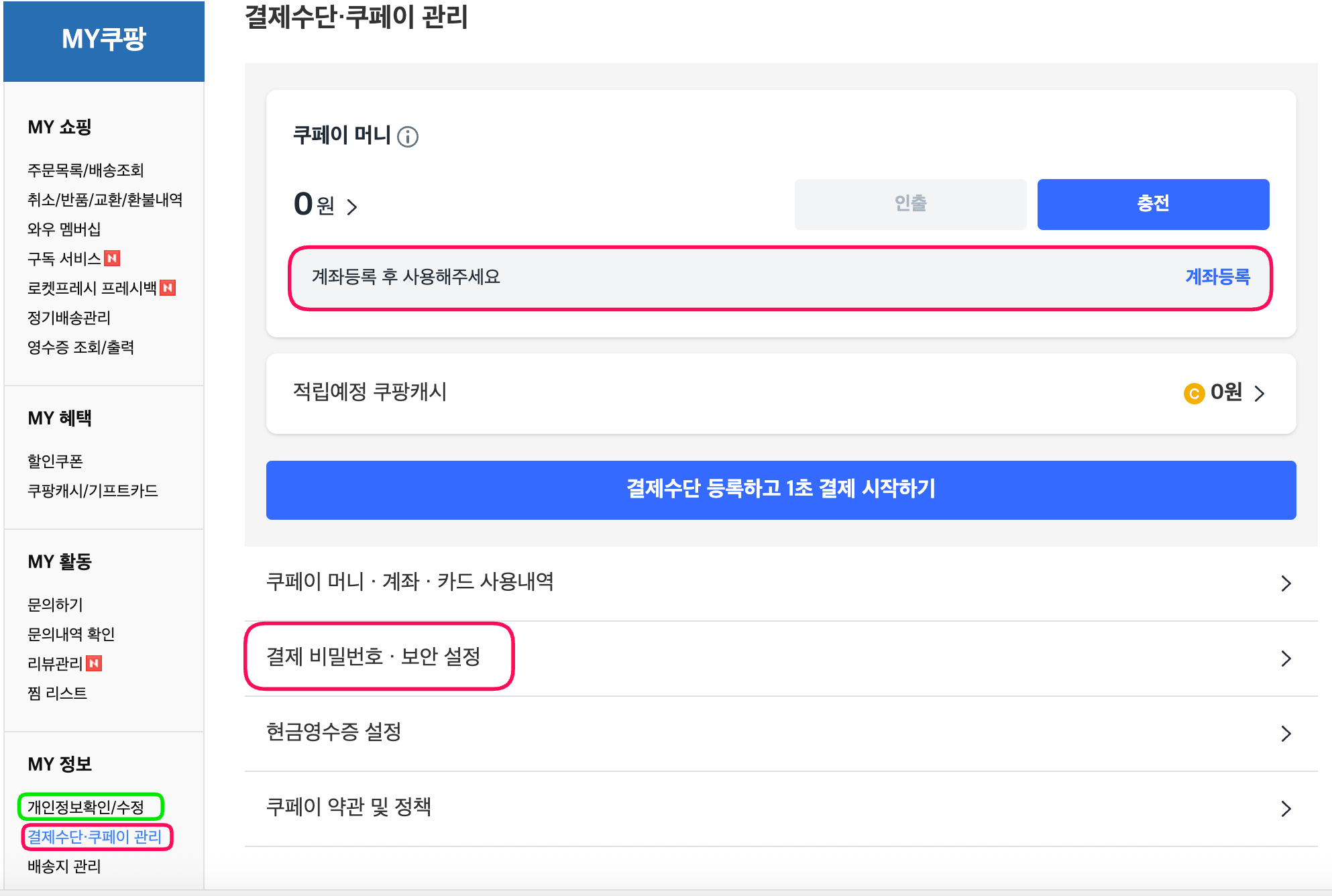Click the 계좌등록 link
The height and width of the screenshot is (896, 1332).
(1217, 277)
